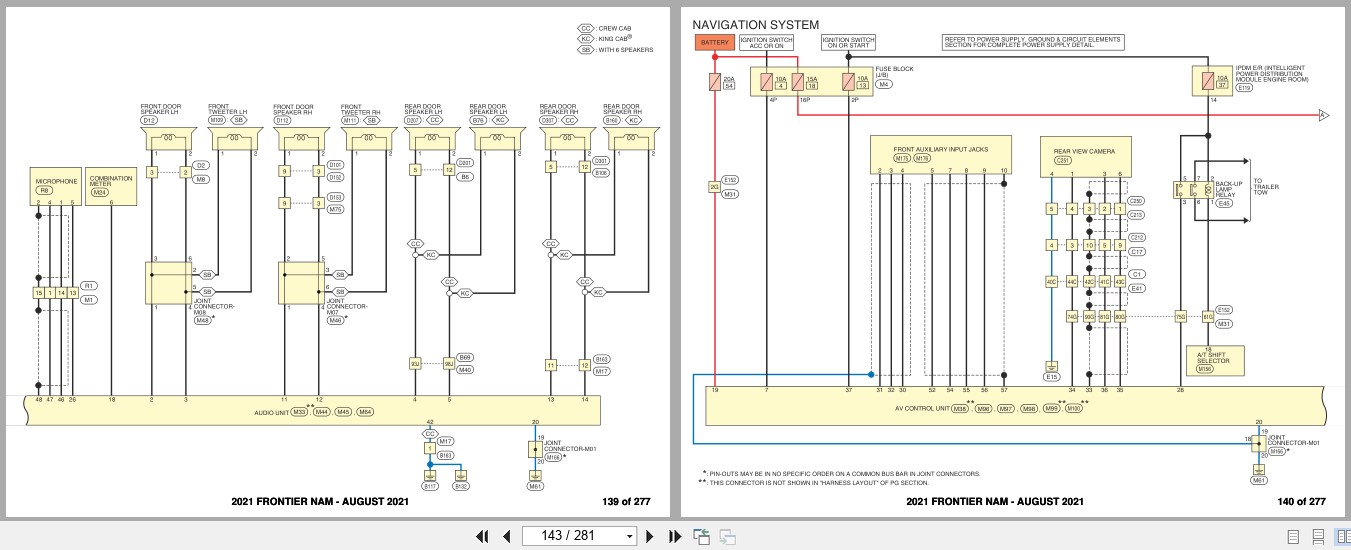Click WITH 6 SPEAKERS legend entry
Image resolution: width=1351 pixels, height=550 pixels.
(x=613, y=49)
